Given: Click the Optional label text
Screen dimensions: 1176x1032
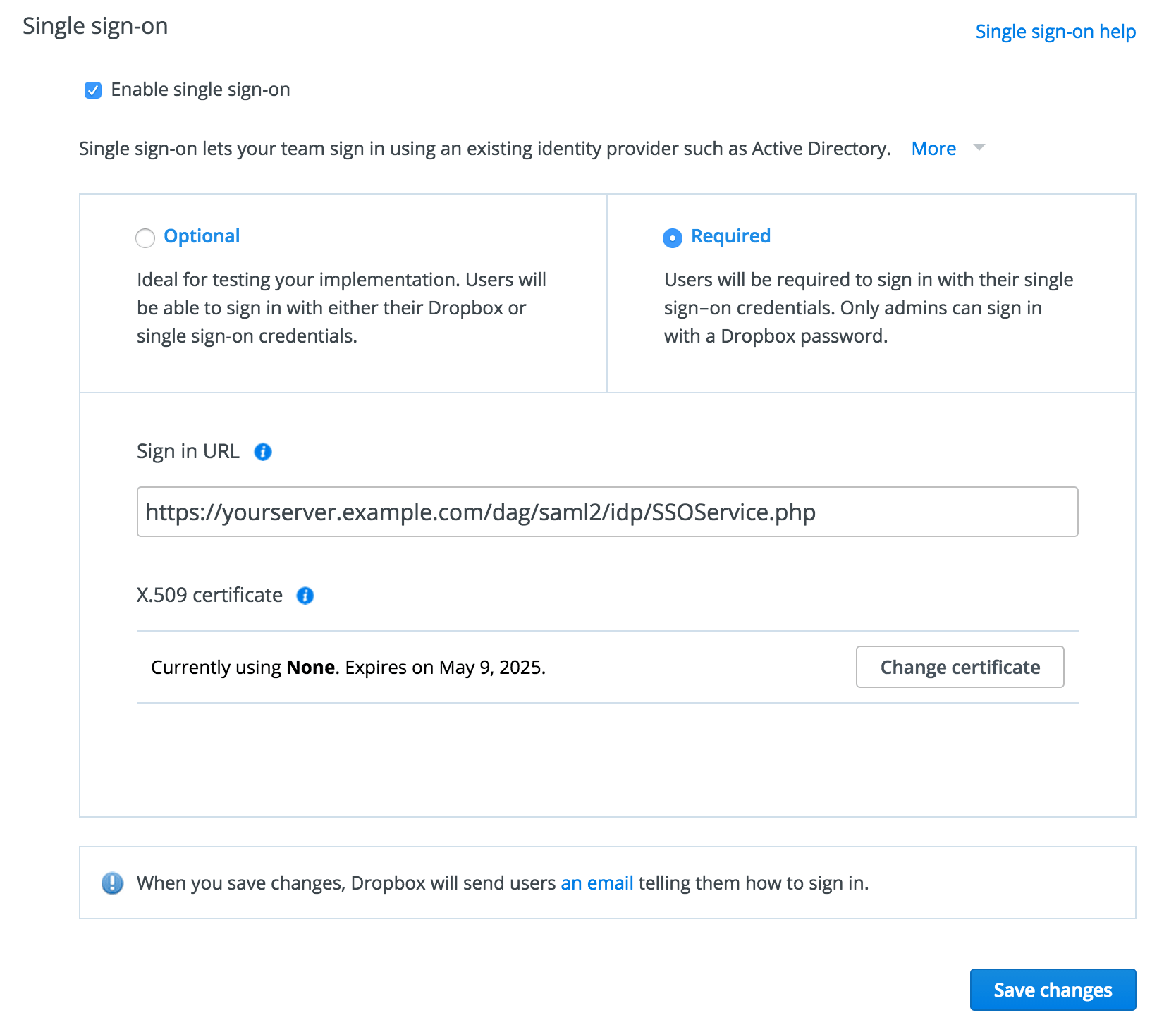Looking at the screenshot, I should pyautogui.click(x=202, y=236).
